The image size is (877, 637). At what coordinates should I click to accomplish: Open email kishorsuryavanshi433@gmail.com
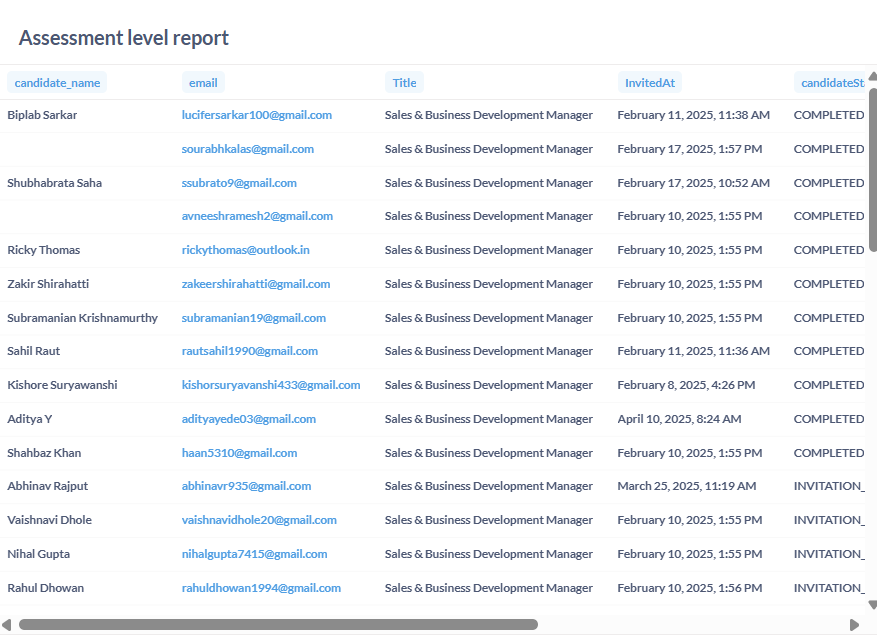coord(271,385)
